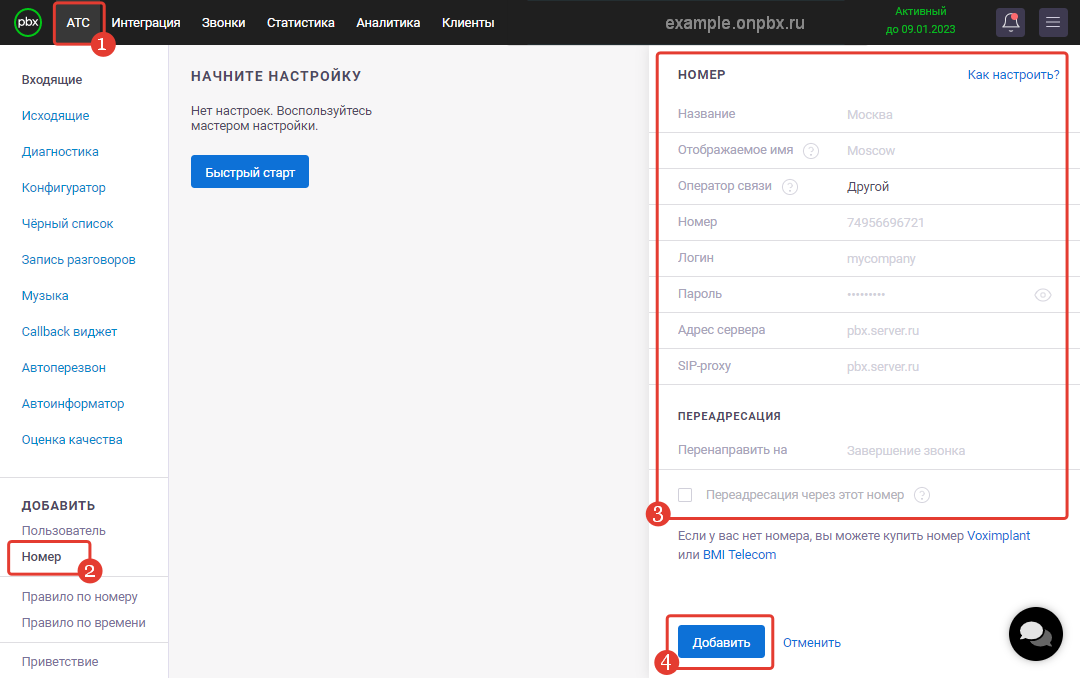1080x680 pixels.
Task: Click the Быстрый старт blue button
Action: tap(249, 171)
